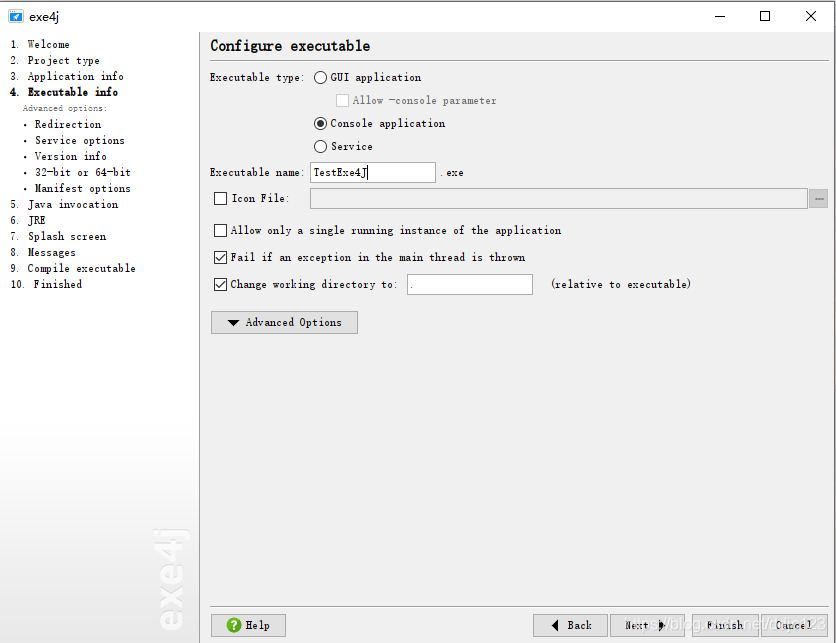Click the Help button
The width and height of the screenshot is (836, 643).
pyautogui.click(x=248, y=625)
